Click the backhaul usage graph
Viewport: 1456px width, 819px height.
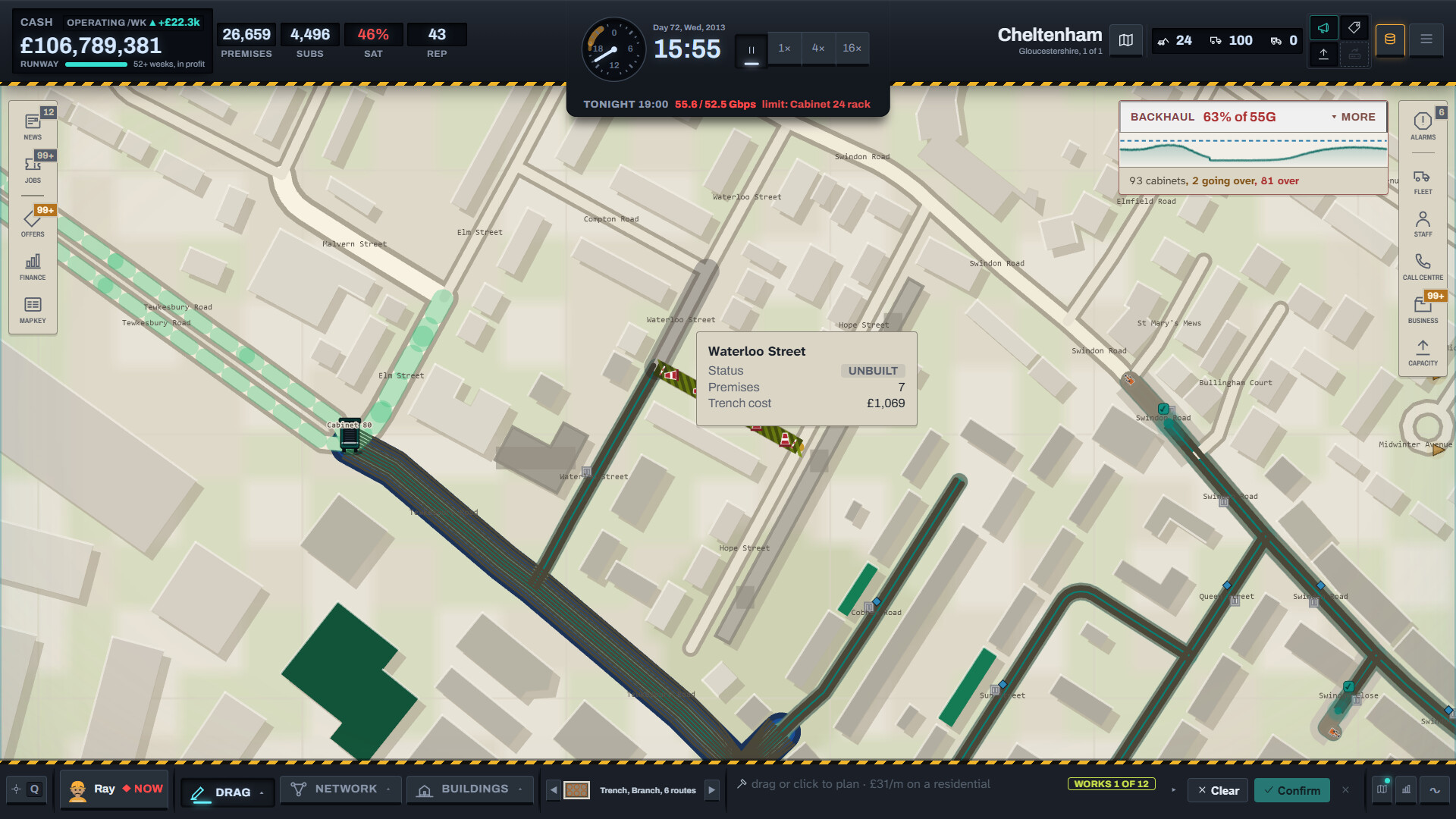point(1254,150)
